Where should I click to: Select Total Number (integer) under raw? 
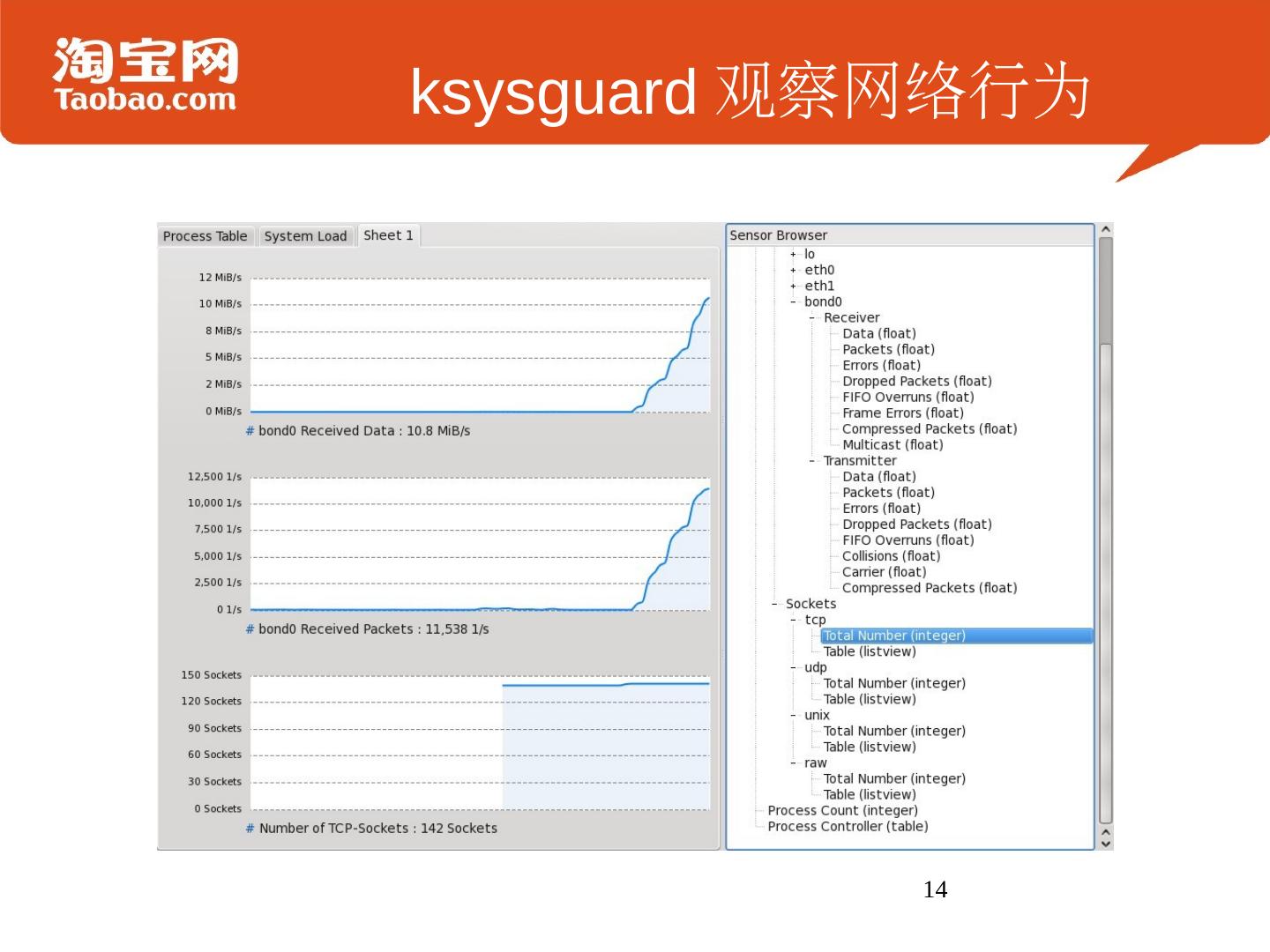pyautogui.click(x=894, y=778)
